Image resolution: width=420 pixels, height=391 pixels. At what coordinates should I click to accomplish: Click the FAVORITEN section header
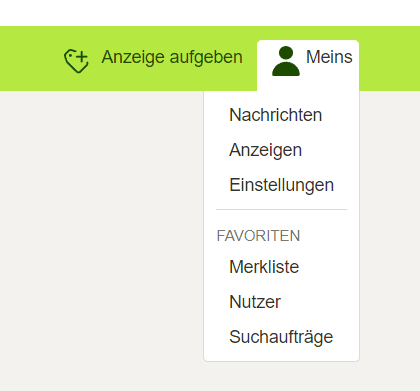tap(258, 236)
